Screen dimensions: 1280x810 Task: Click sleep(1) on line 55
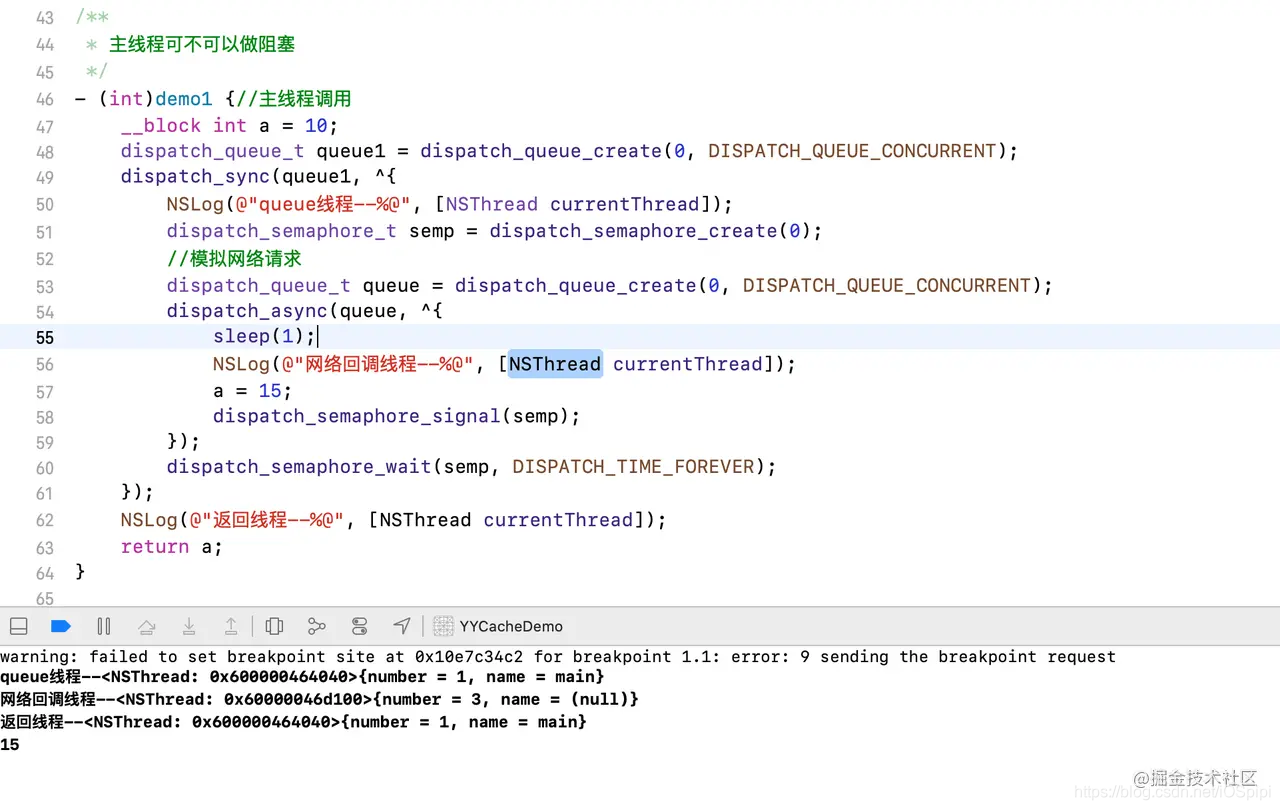coord(261,337)
